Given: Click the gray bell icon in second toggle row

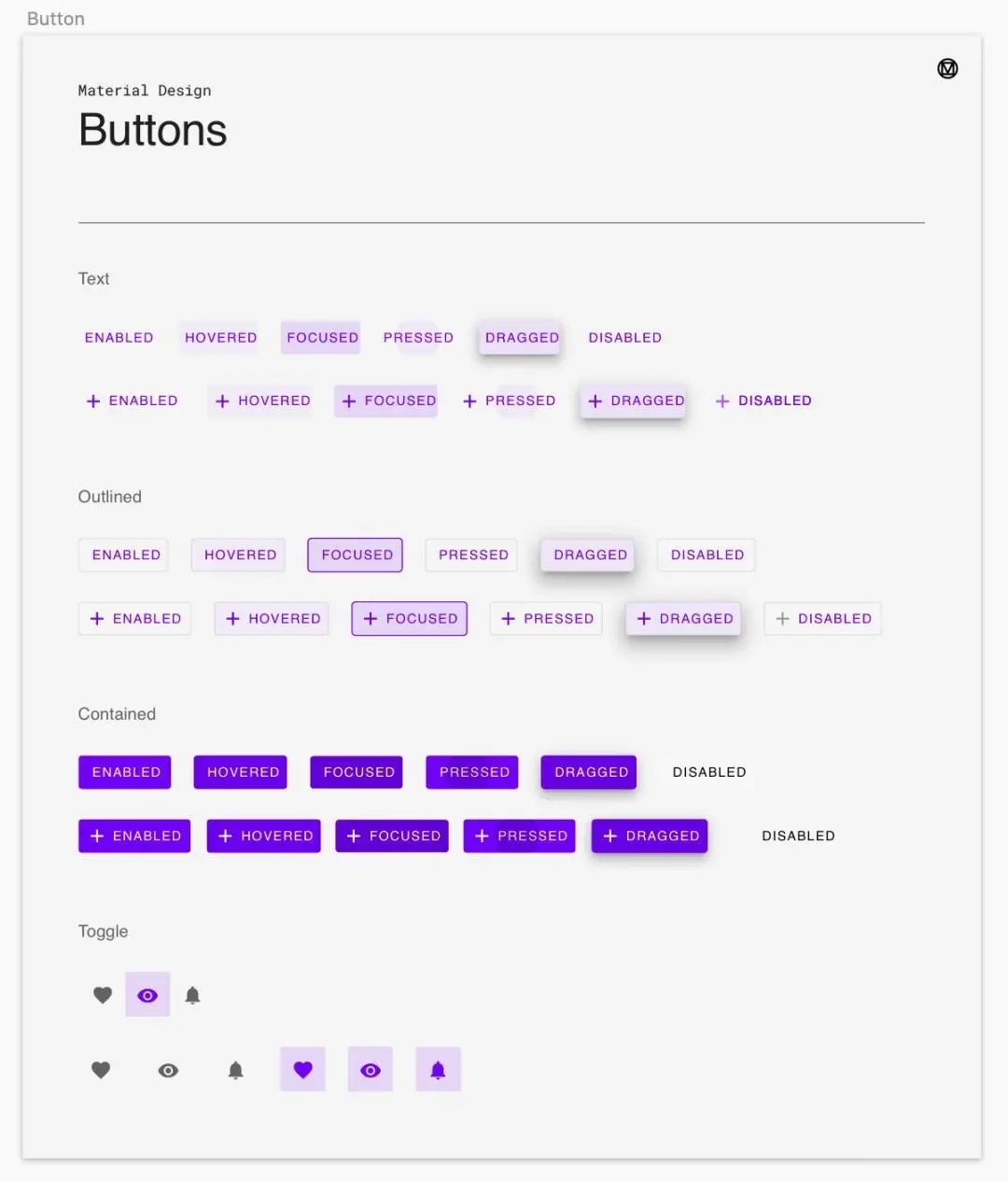Looking at the screenshot, I should point(235,1070).
